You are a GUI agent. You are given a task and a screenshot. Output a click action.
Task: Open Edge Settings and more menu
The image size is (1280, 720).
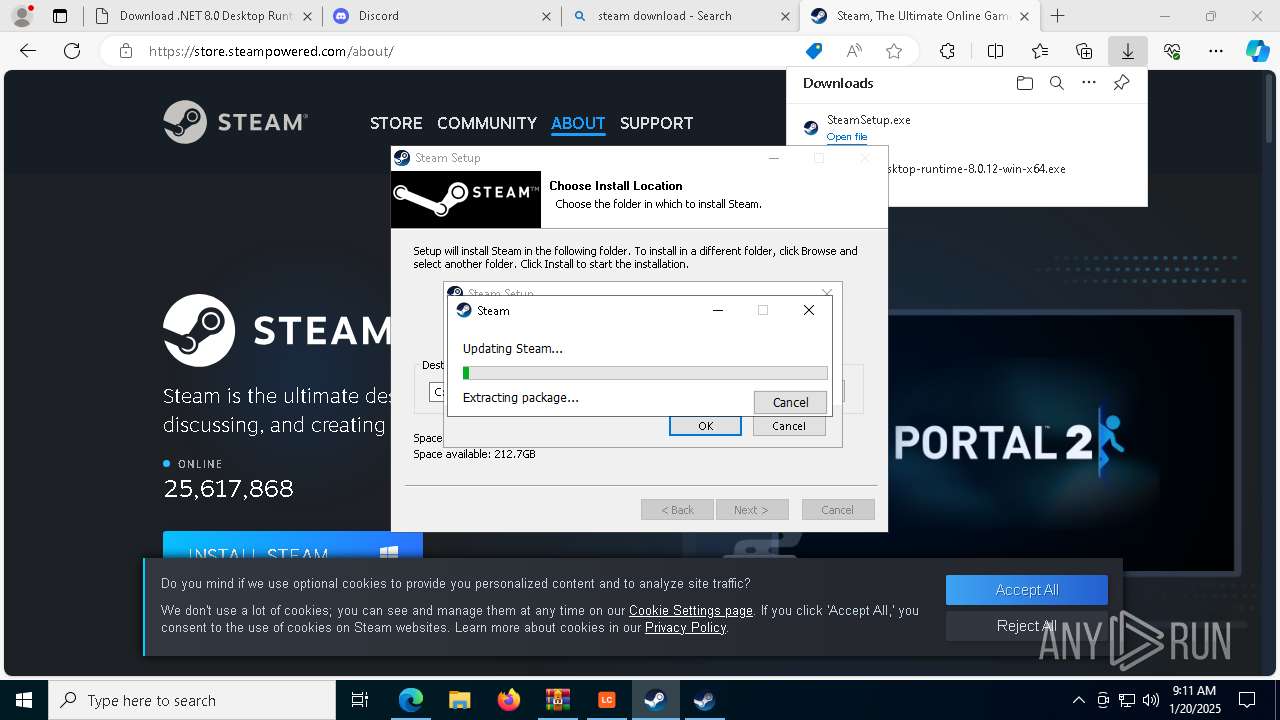(x=1216, y=51)
